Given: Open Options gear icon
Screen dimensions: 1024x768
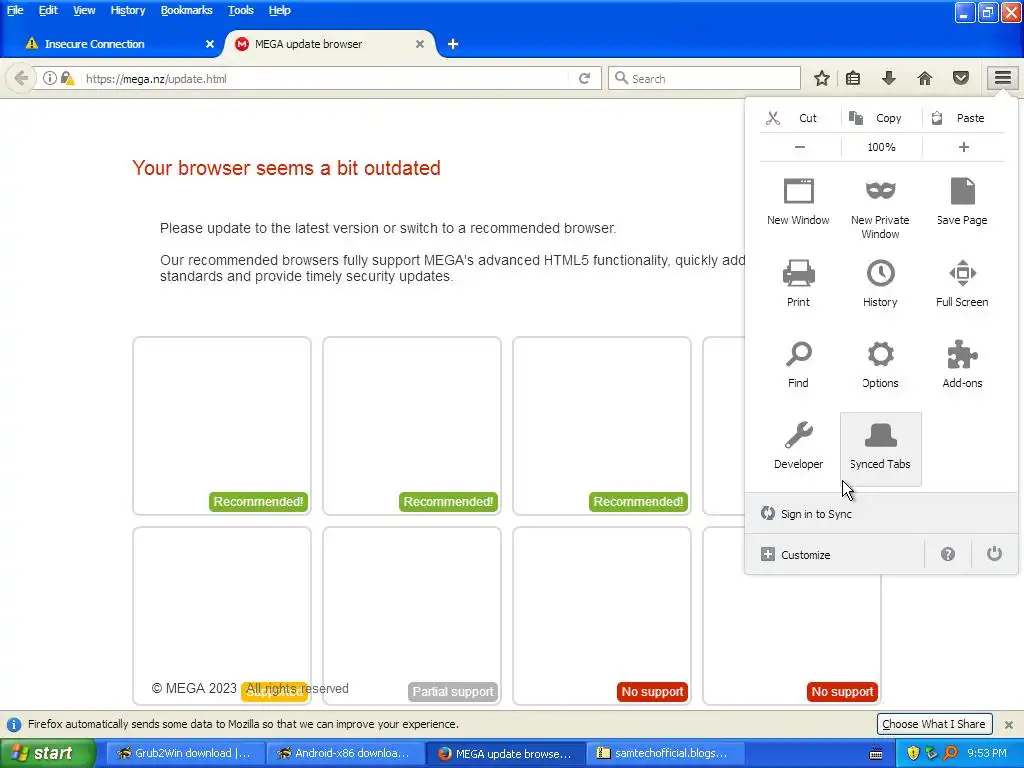Looking at the screenshot, I should click(880, 364).
